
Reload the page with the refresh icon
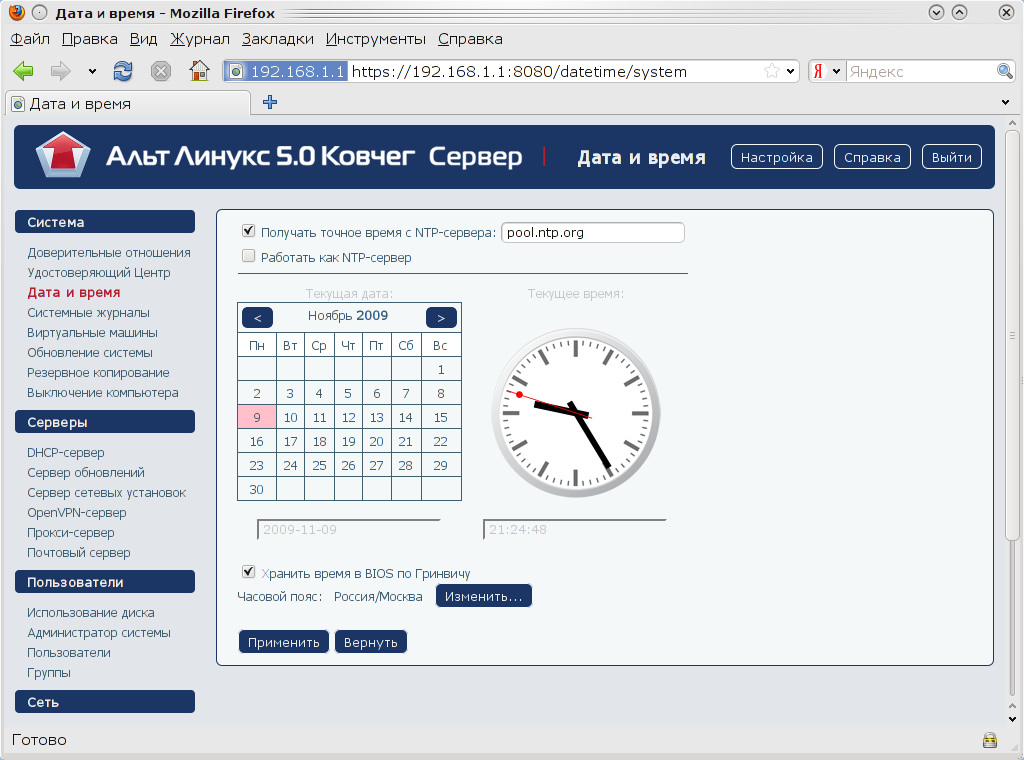[123, 71]
